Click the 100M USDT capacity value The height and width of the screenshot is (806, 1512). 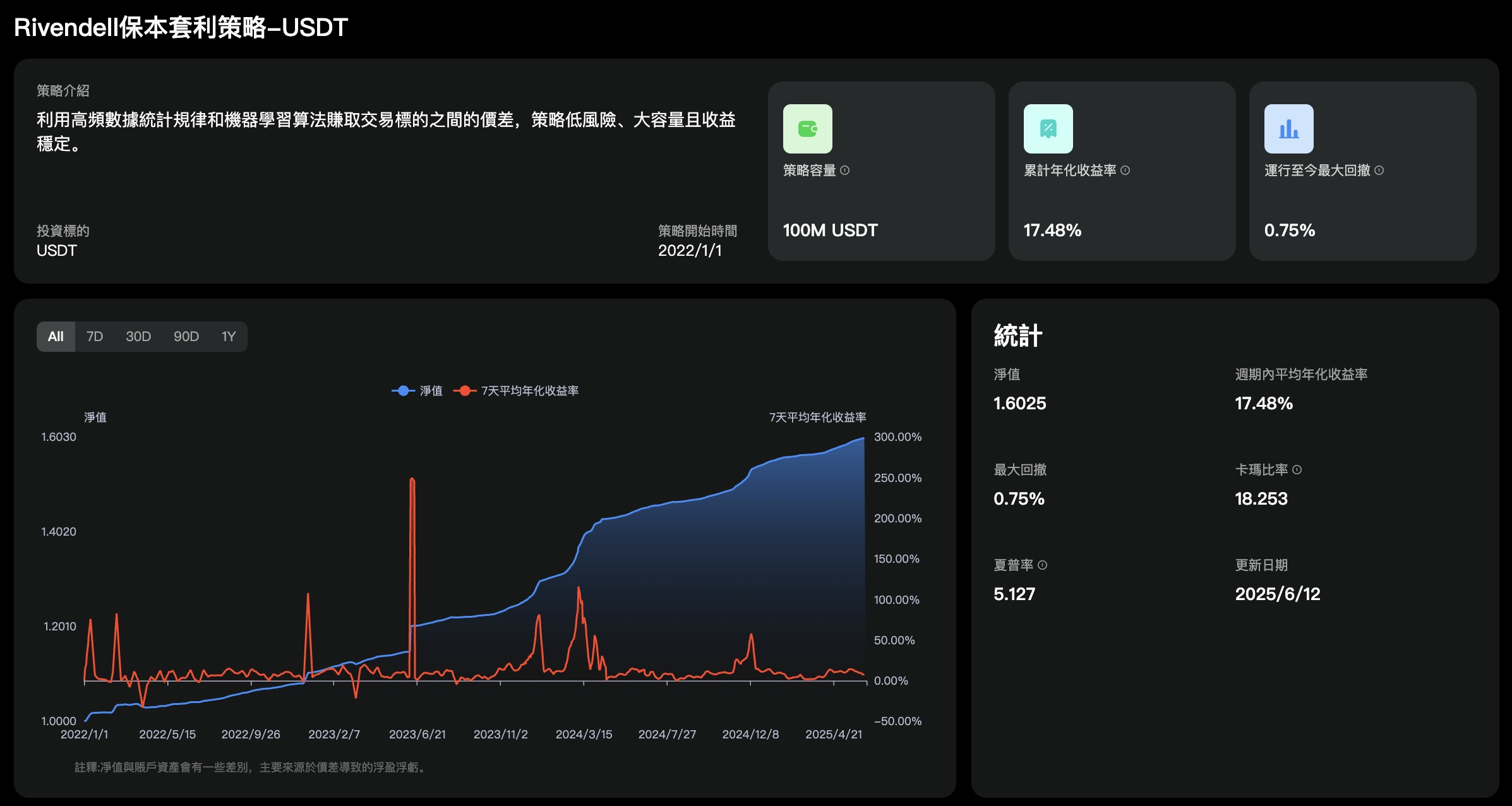click(831, 231)
